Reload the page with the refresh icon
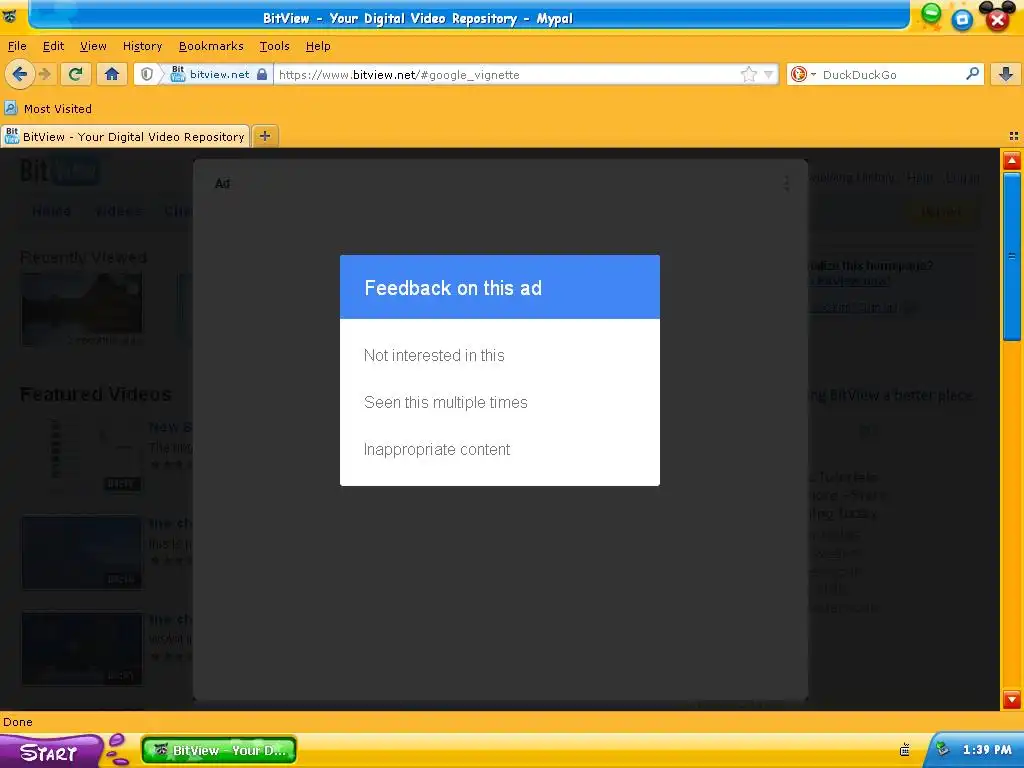Screen dimensions: 1024x768 [x=76, y=74]
